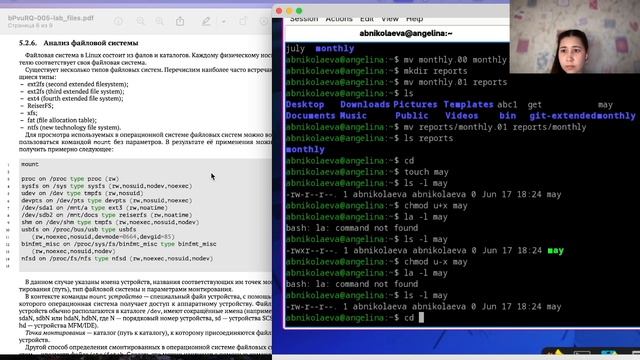The image size is (640, 360).
Task: Click the green 'may' filename in ls output
Action: click(556, 250)
